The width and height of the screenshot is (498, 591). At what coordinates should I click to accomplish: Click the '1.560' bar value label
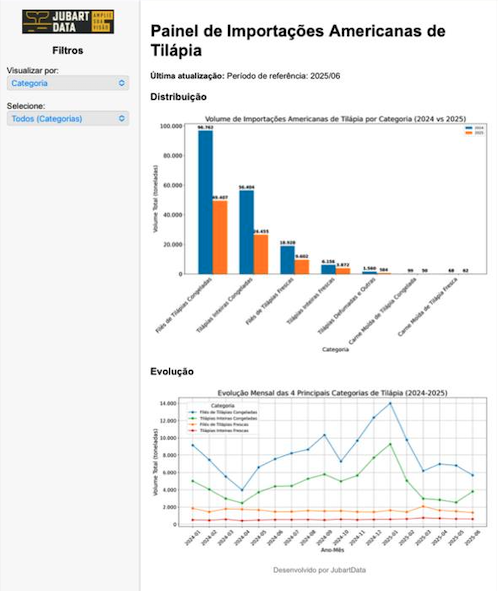pos(369,268)
